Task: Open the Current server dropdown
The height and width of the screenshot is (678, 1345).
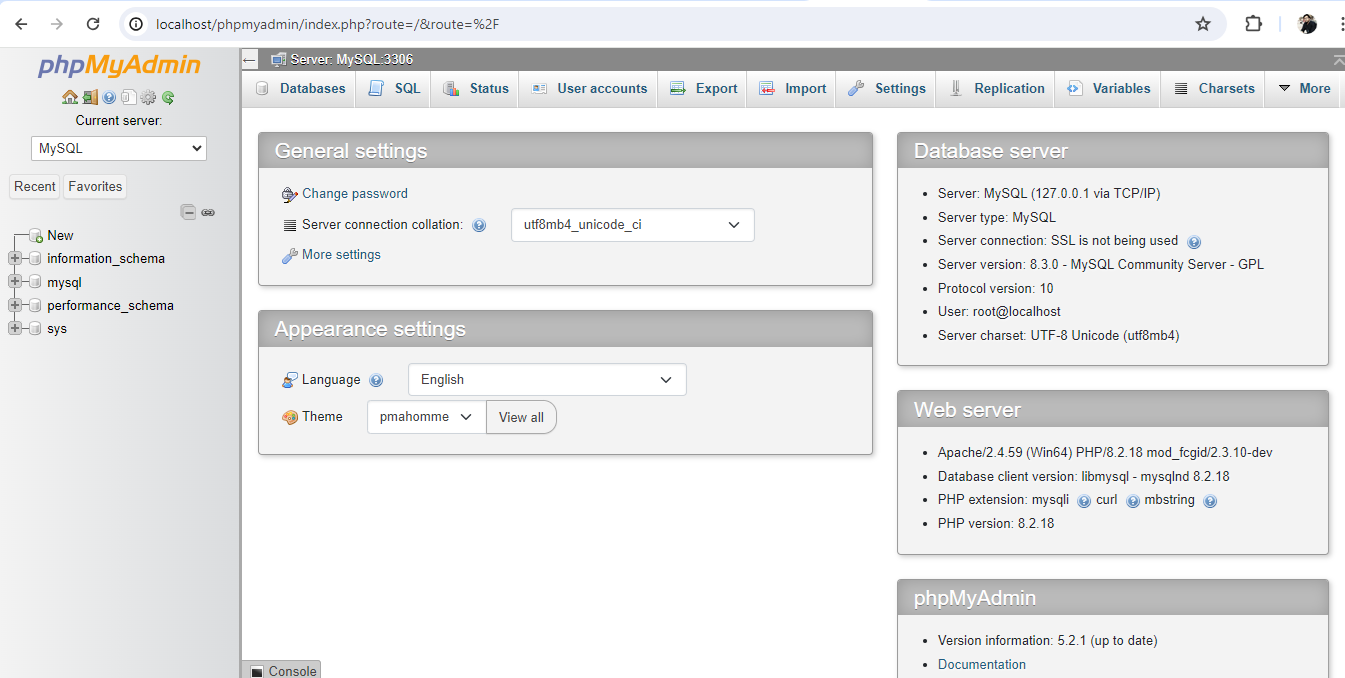Action: coord(118,147)
